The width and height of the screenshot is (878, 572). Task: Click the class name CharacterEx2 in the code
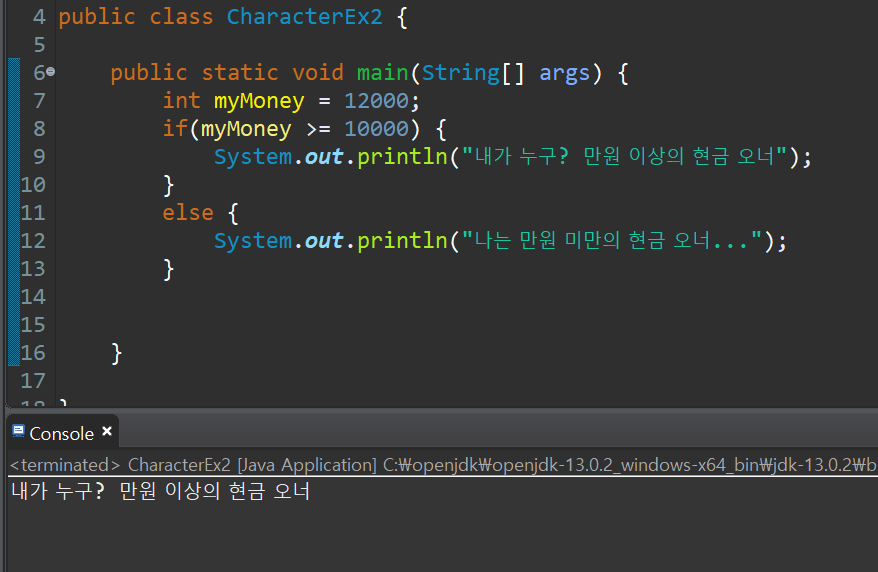[305, 17]
